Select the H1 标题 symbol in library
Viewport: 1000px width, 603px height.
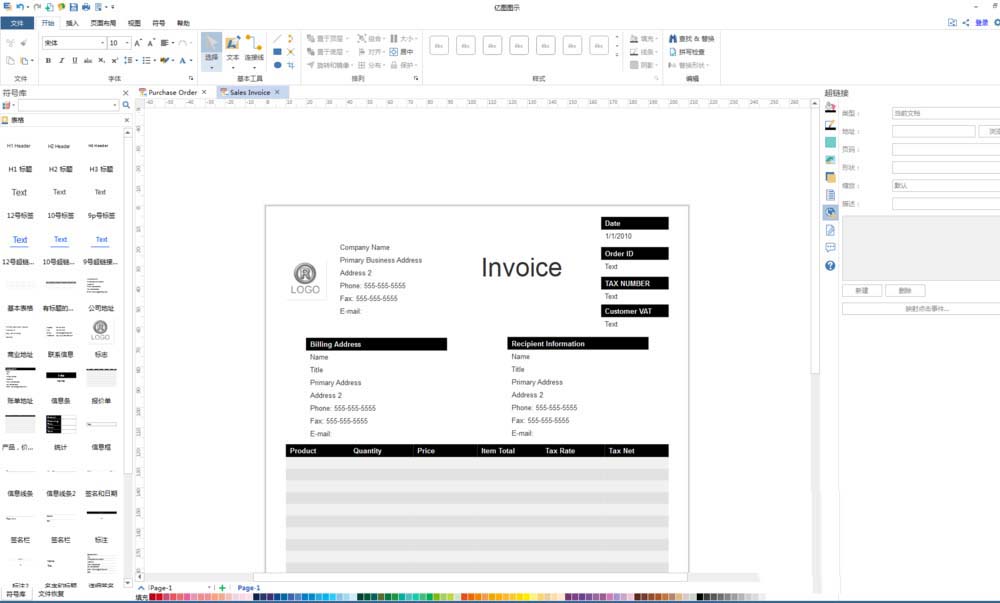(x=20, y=169)
